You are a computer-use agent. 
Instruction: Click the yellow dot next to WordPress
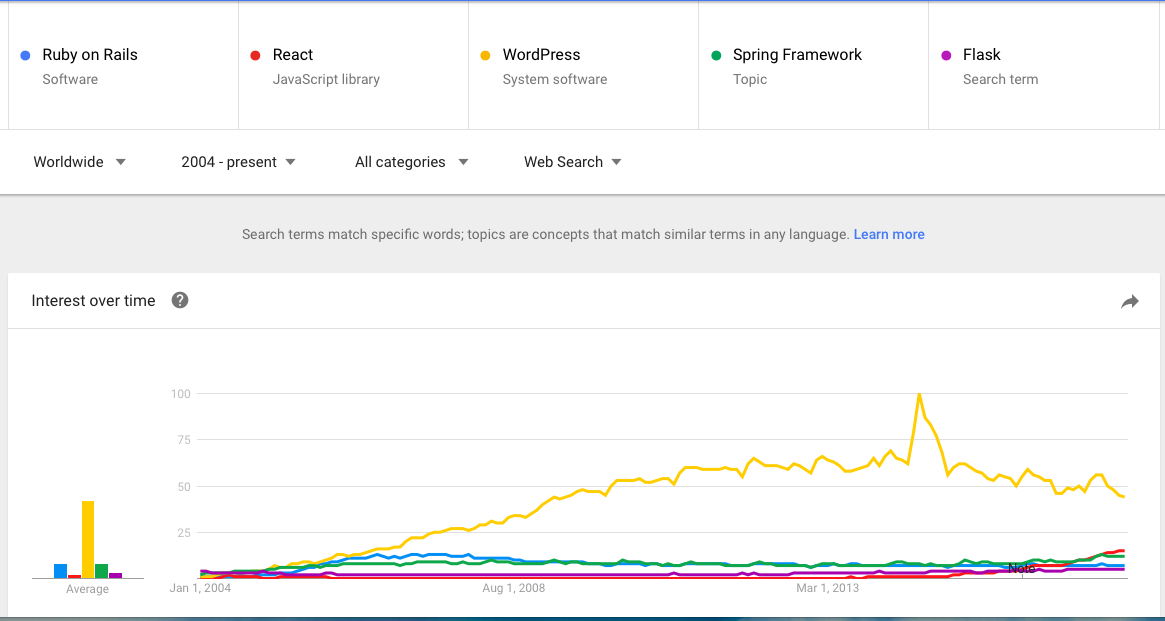[x=486, y=55]
